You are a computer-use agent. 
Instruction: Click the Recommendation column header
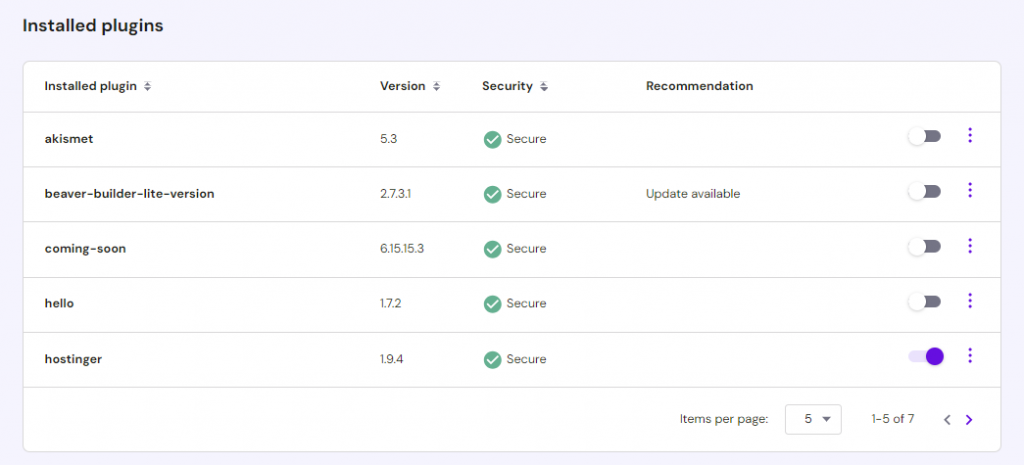click(699, 86)
